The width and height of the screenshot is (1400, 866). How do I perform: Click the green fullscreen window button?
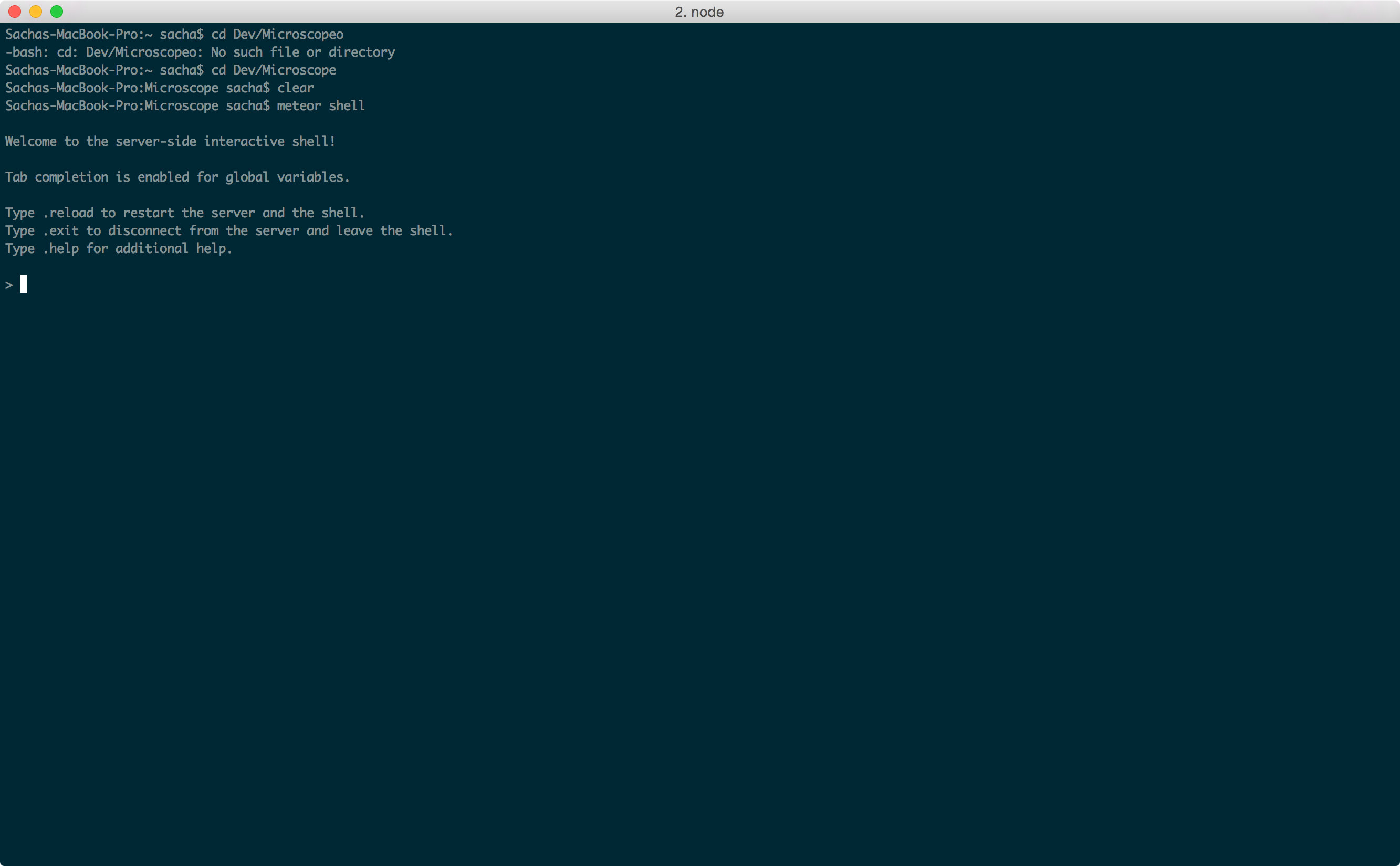(57, 12)
